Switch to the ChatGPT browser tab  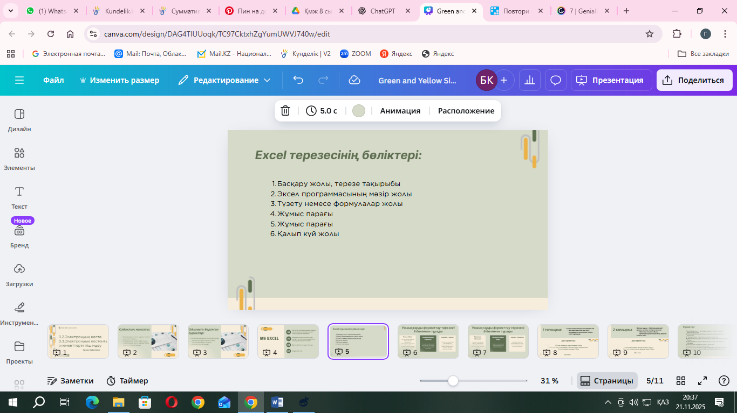point(383,11)
